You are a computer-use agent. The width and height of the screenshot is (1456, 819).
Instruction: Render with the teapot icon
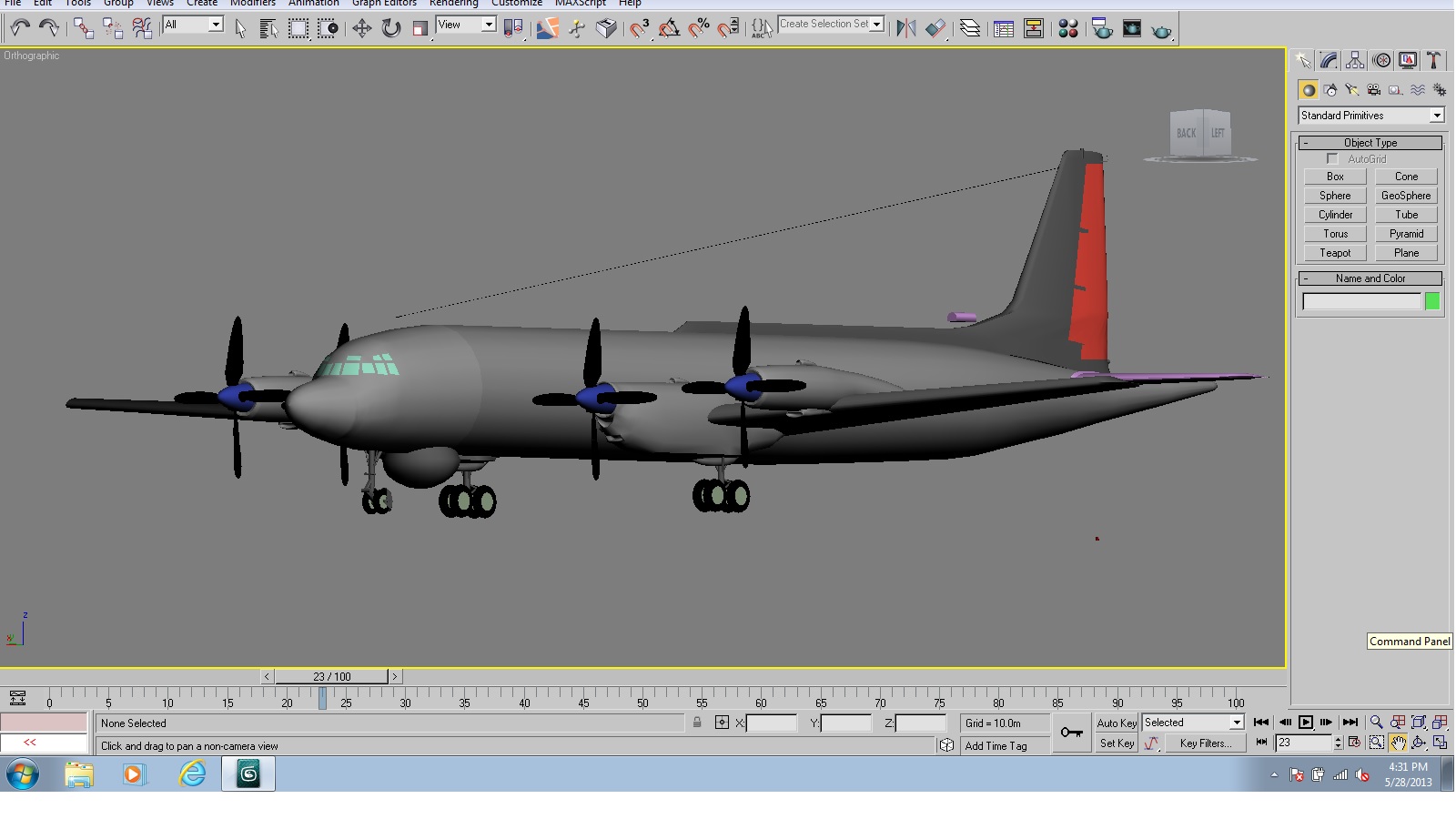tap(1161, 30)
